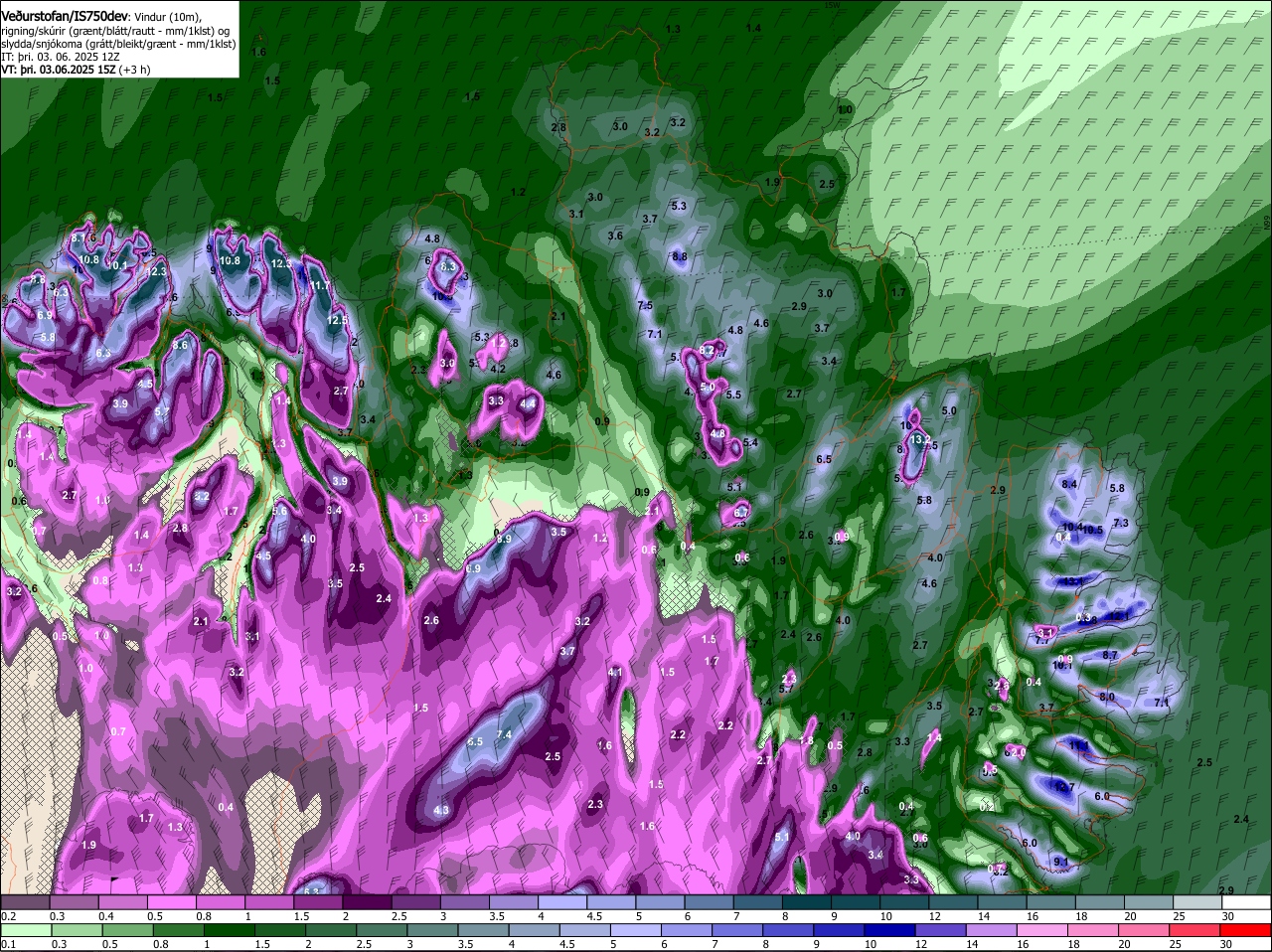This screenshot has height=952, width=1272.
Task: Click the '12.7' value on the map
Action: tap(1064, 787)
